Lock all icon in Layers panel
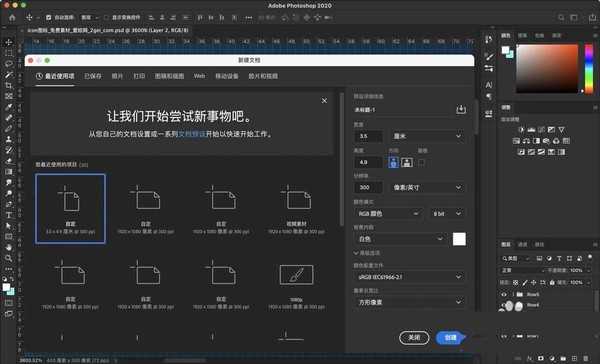 552,282
